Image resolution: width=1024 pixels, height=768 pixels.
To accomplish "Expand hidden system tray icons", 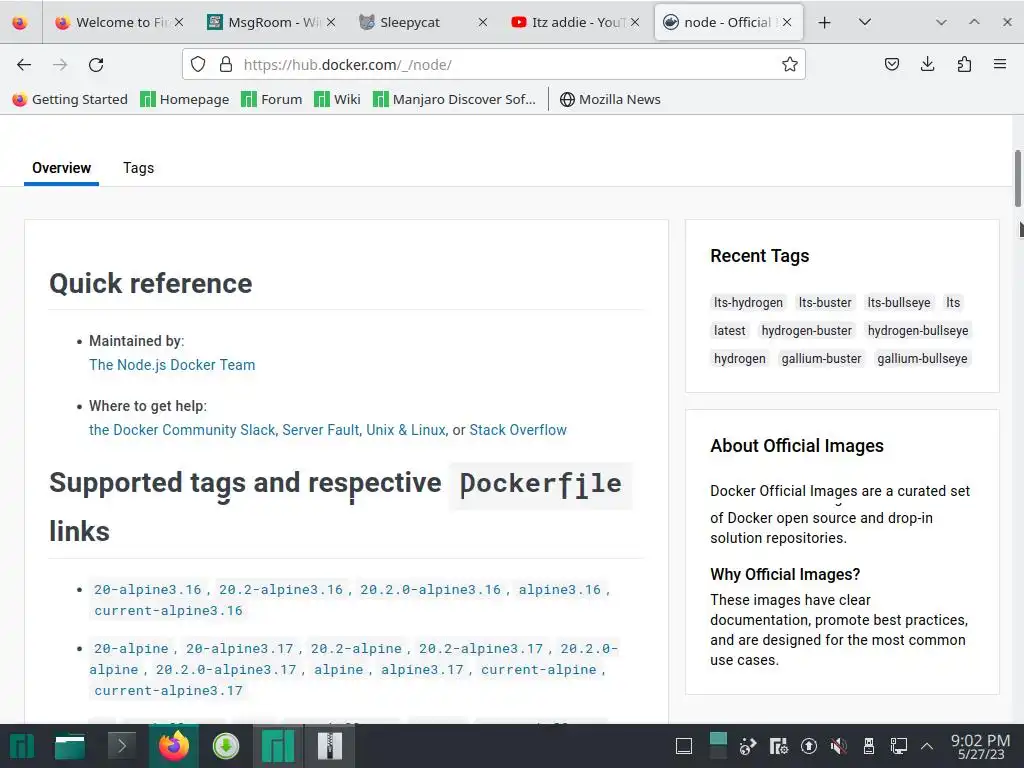I will click(x=927, y=746).
